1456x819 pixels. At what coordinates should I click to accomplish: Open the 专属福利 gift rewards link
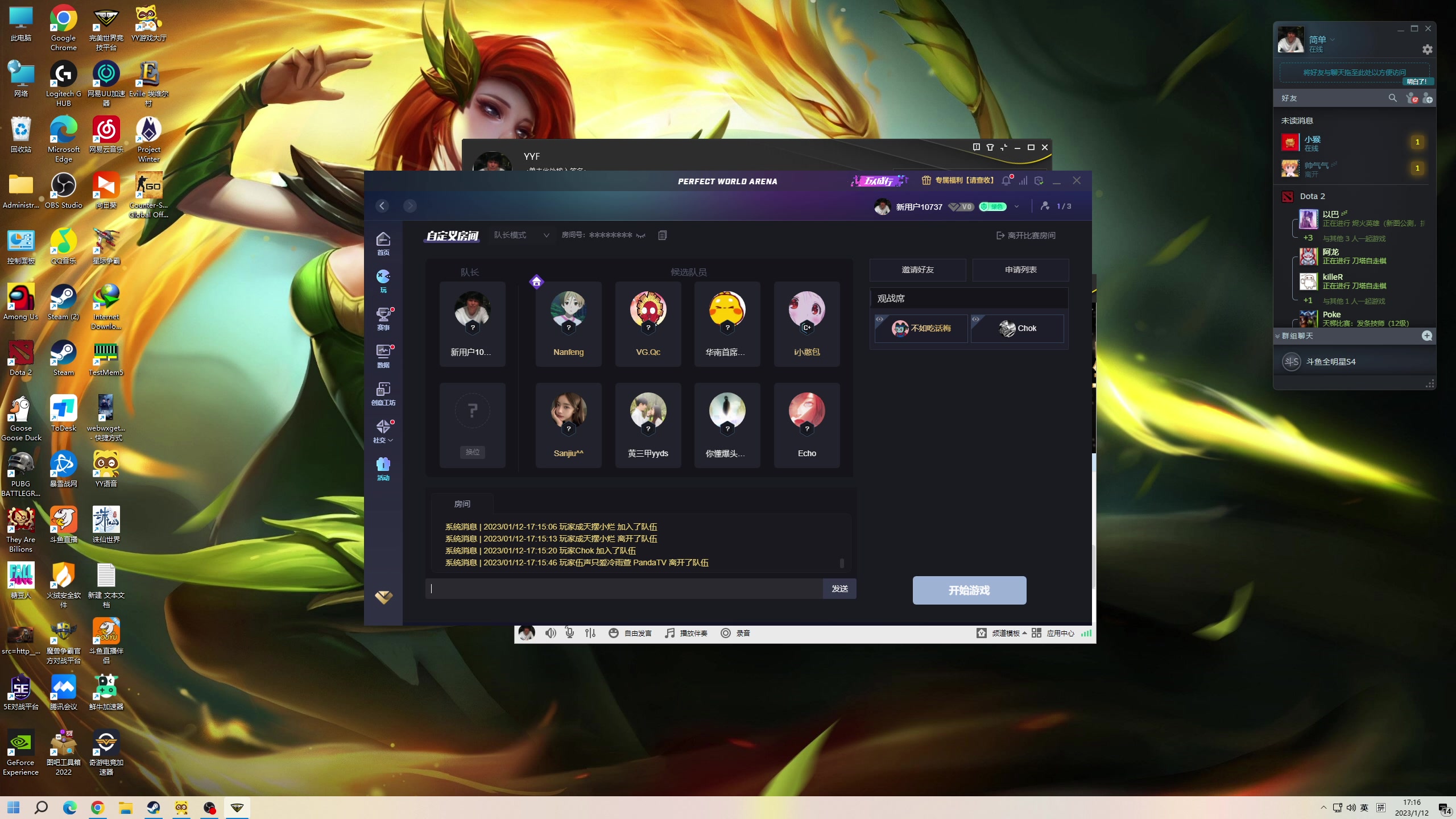point(958,181)
